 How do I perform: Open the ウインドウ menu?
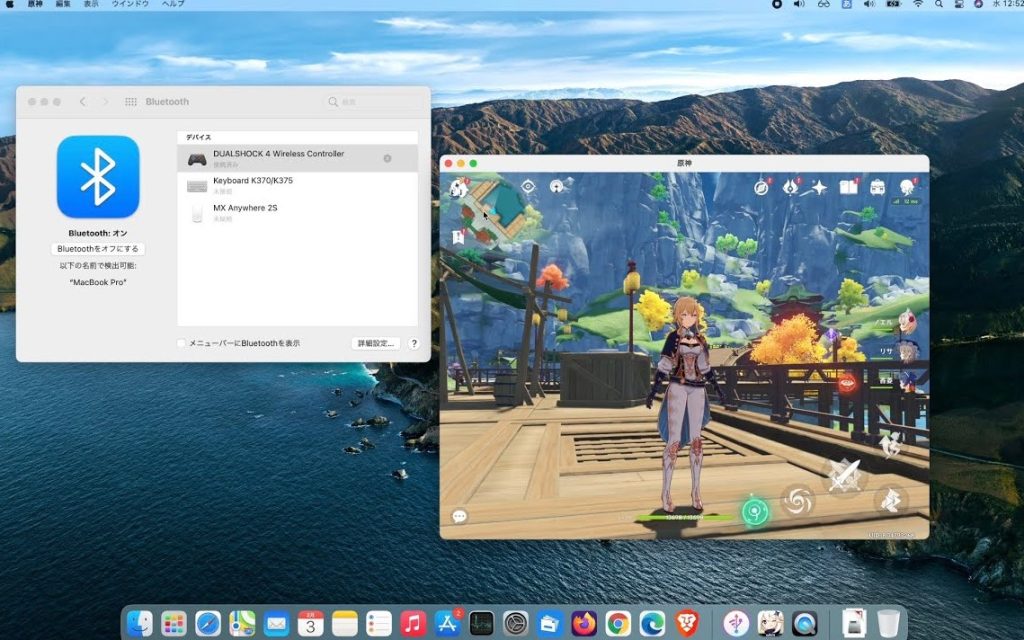131,5
